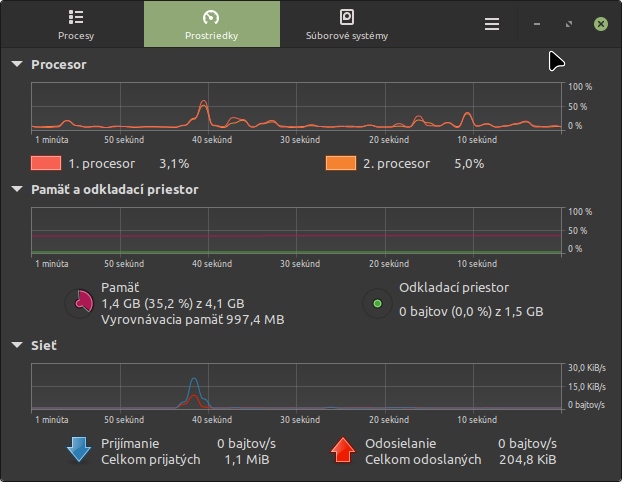The image size is (622, 482).
Task: Switch to the Súborové systémy tab
Action: (346, 24)
